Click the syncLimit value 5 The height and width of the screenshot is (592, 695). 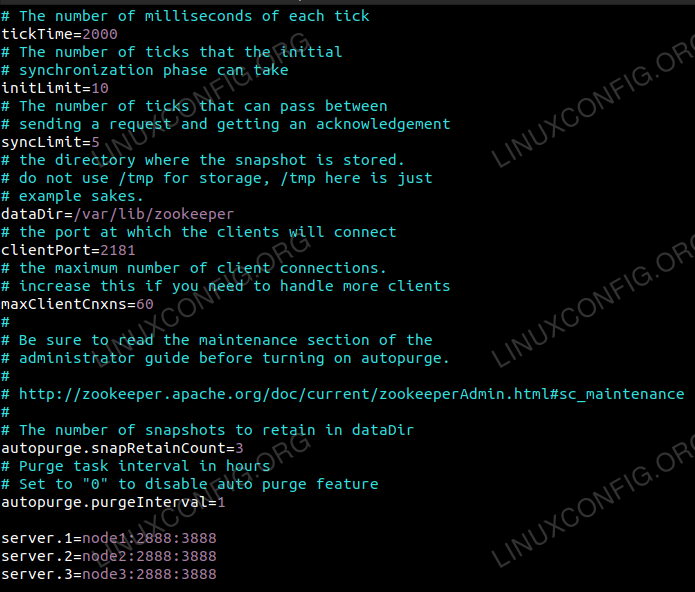coord(95,142)
